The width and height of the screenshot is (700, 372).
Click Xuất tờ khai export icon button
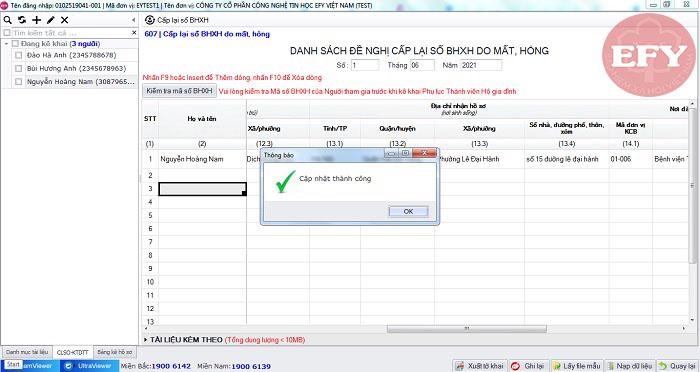(479, 366)
